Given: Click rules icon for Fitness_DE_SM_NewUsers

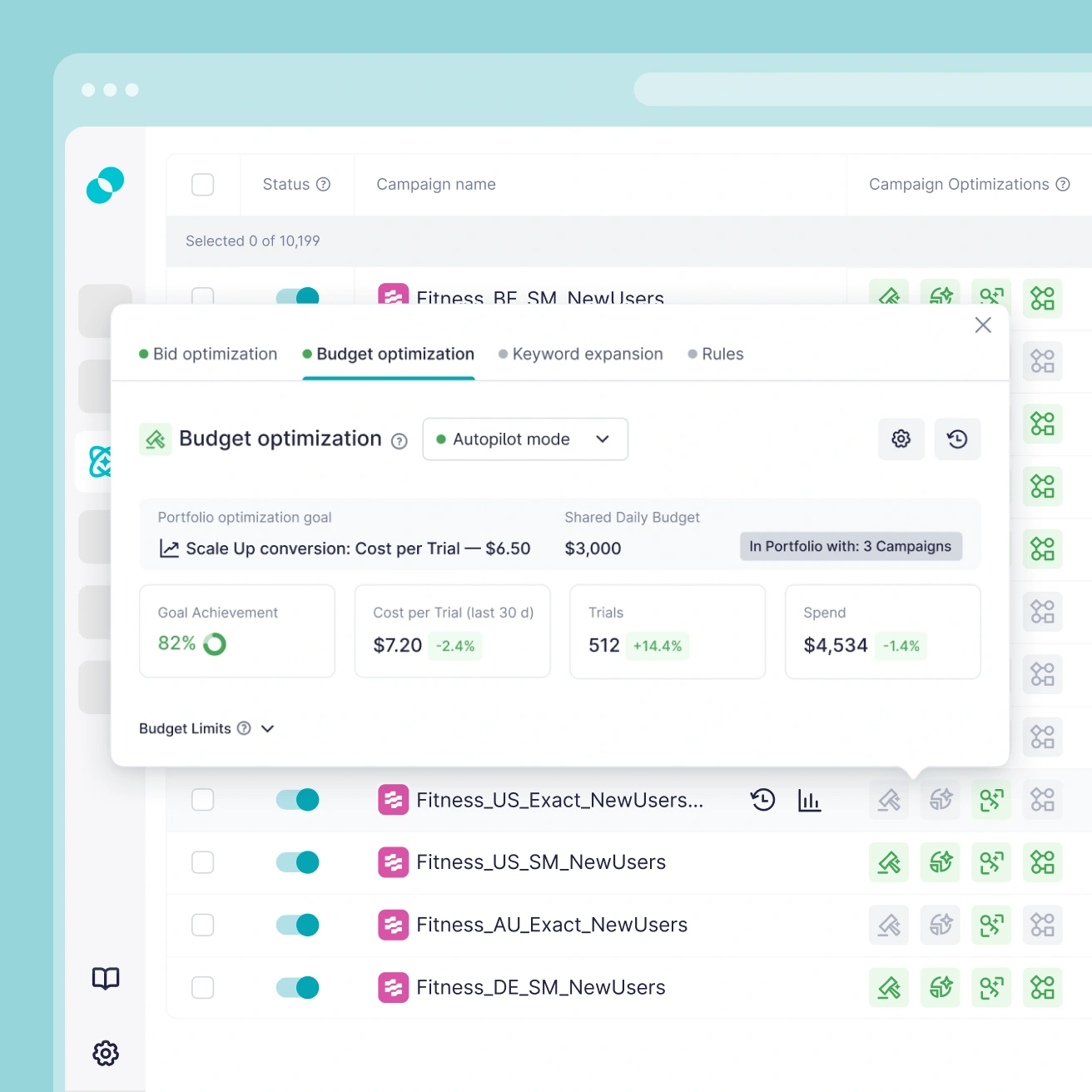Looking at the screenshot, I should pyautogui.click(x=1043, y=987).
